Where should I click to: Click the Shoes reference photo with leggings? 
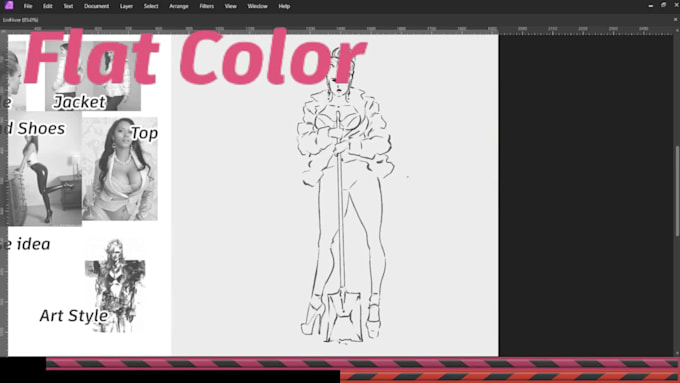tap(45, 168)
